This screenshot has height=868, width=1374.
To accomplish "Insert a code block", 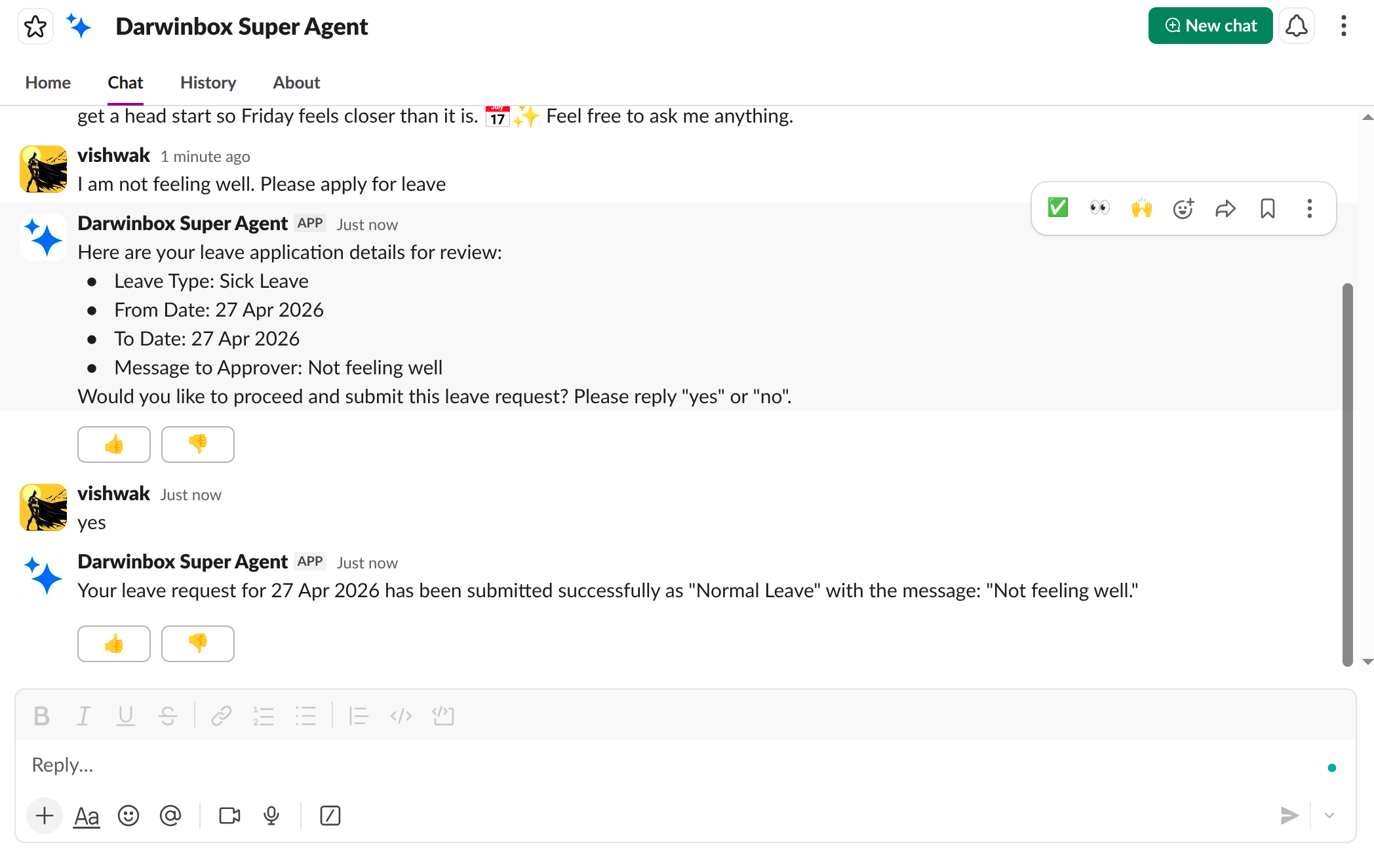I will pyautogui.click(x=443, y=716).
